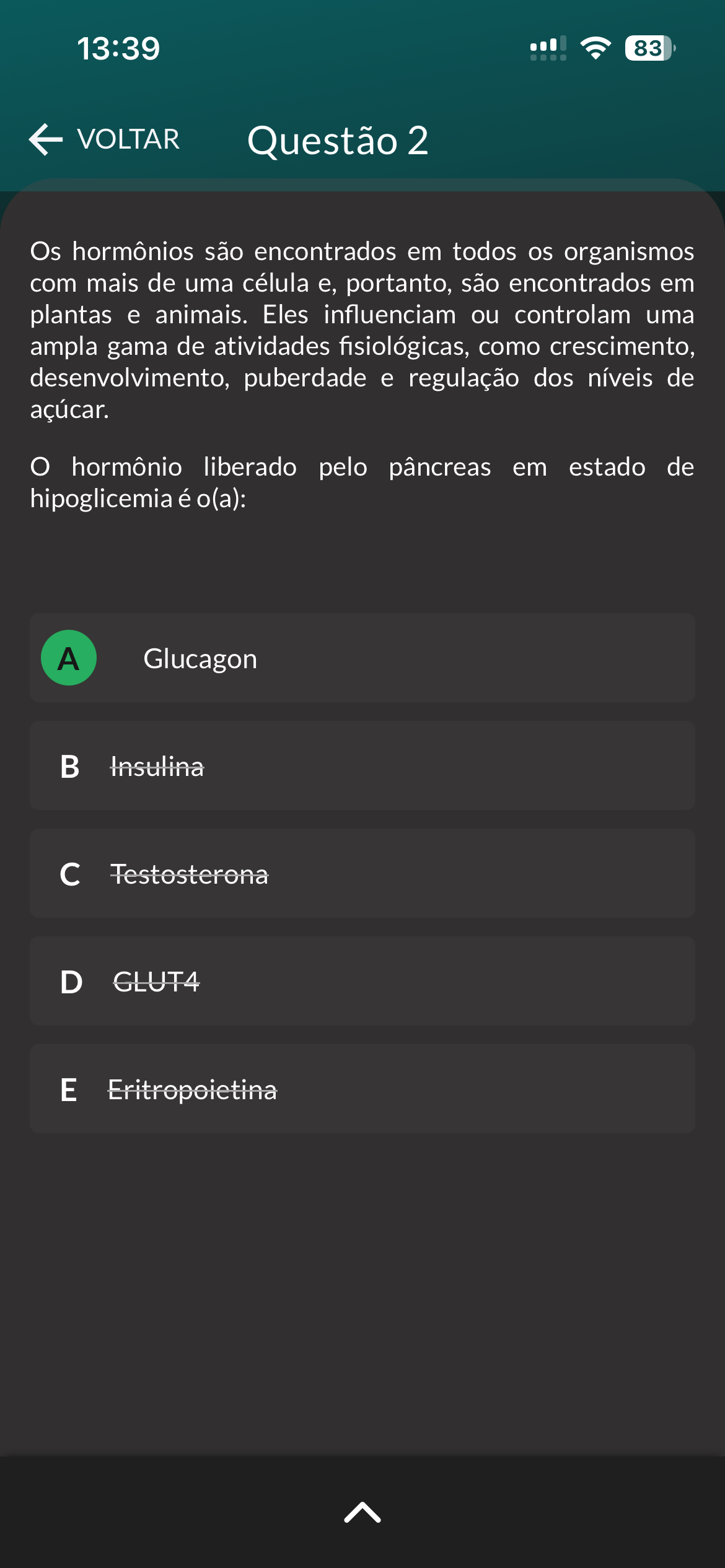Screen dimensions: 725x1568
Task: Tap the 13:39 clock in status bar
Action: pyautogui.click(x=118, y=49)
